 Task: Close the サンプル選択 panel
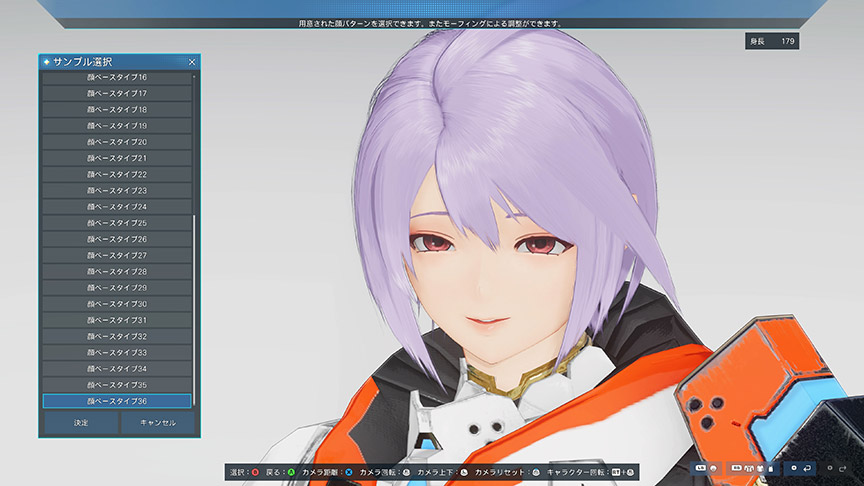192,62
